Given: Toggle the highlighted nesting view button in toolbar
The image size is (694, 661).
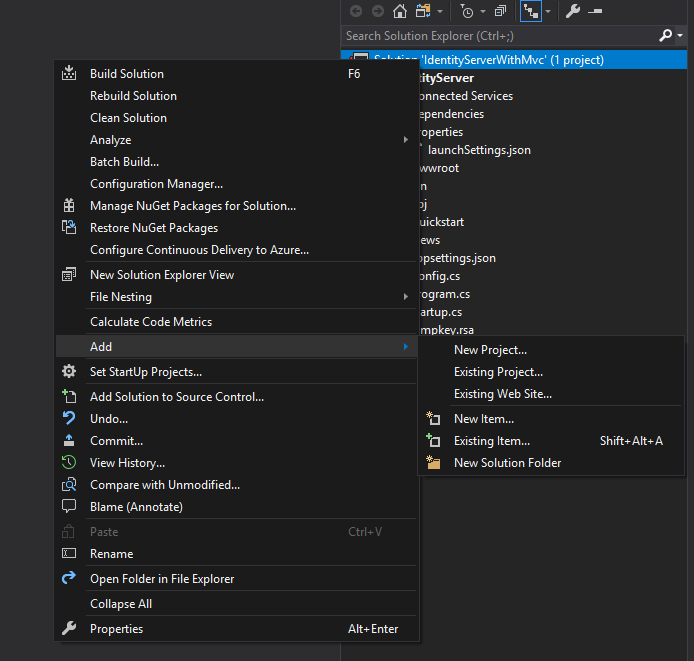Looking at the screenshot, I should (531, 11).
